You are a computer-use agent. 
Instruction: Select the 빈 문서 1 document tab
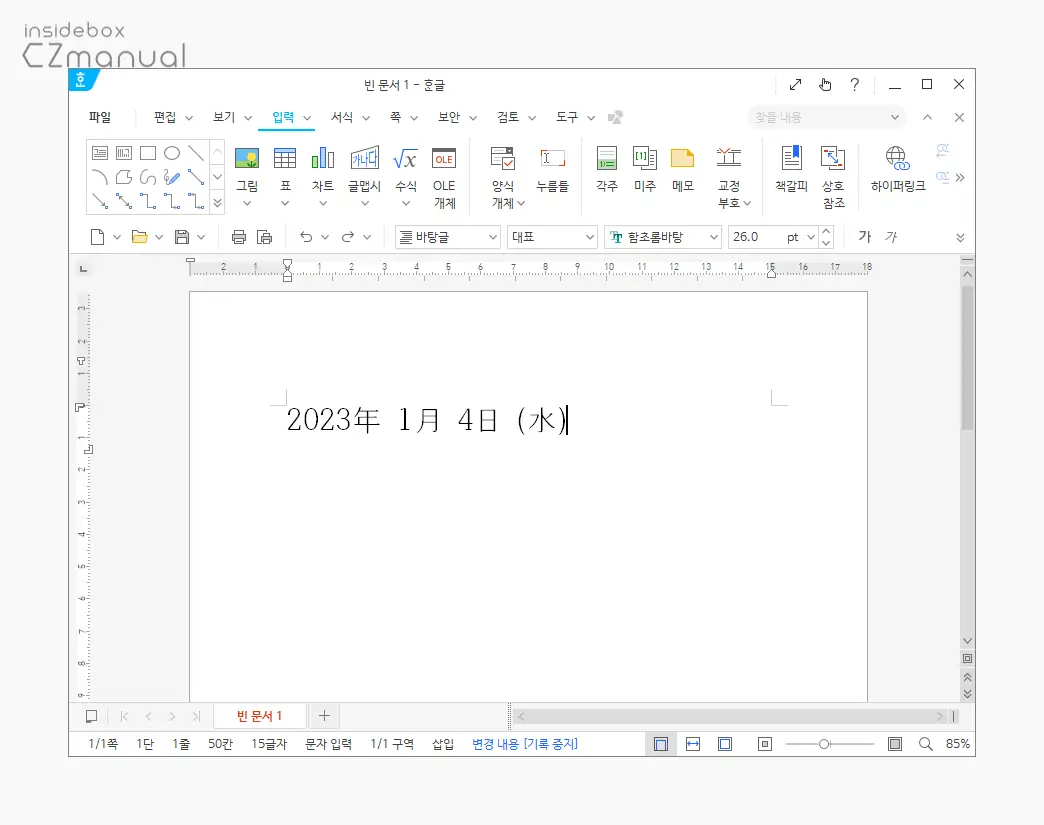(259, 716)
